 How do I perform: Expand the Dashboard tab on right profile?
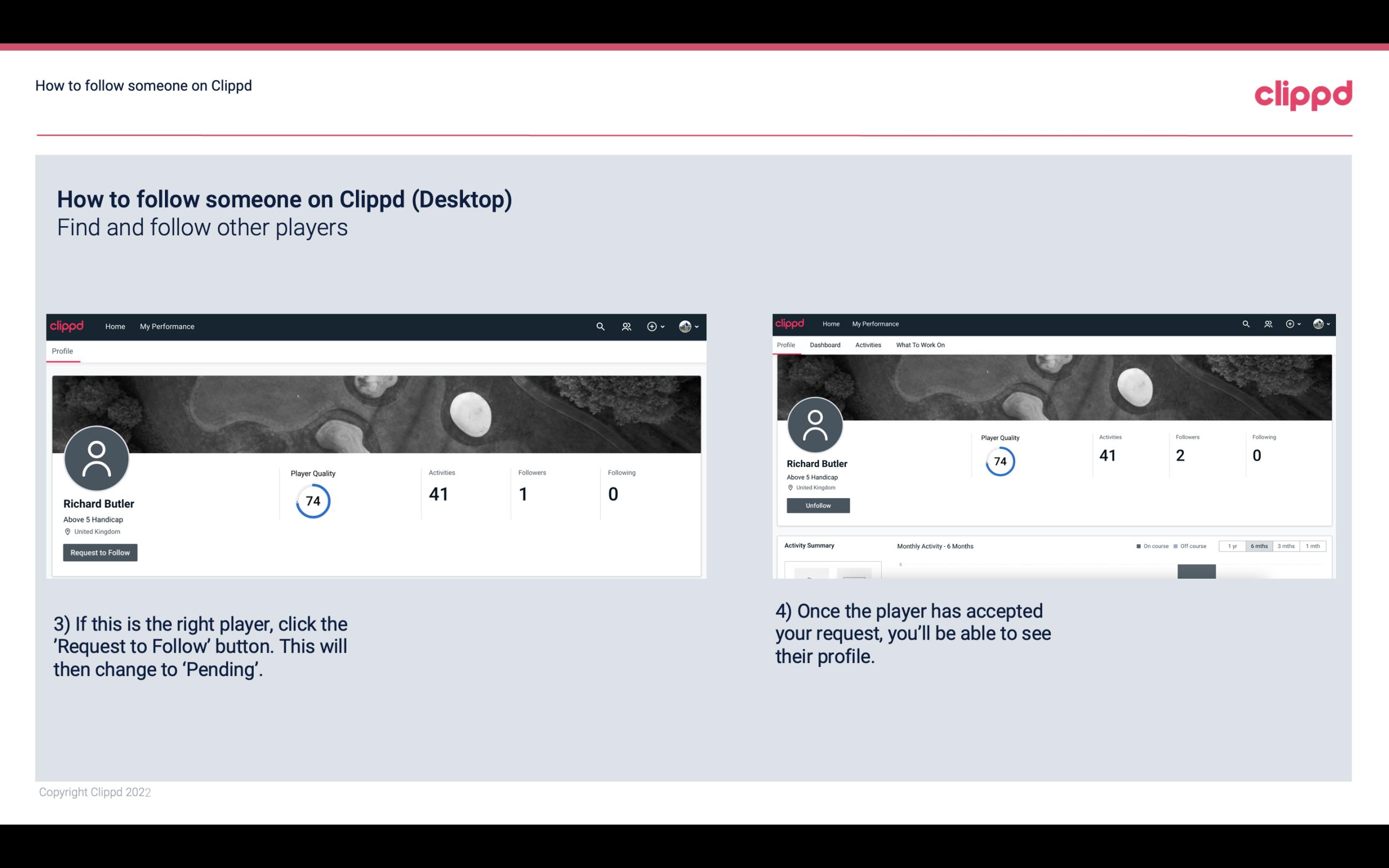coord(826,344)
